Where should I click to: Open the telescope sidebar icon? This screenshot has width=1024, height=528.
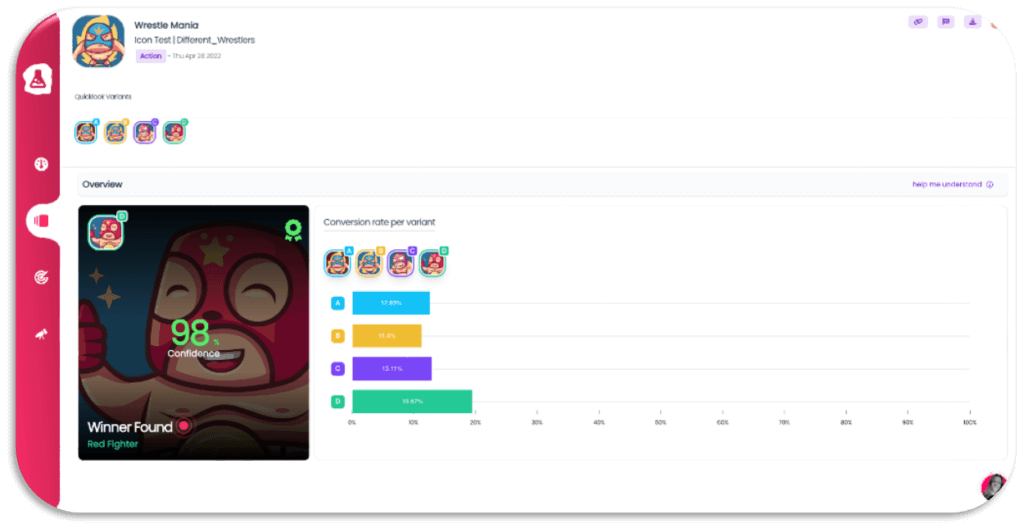coord(41,335)
